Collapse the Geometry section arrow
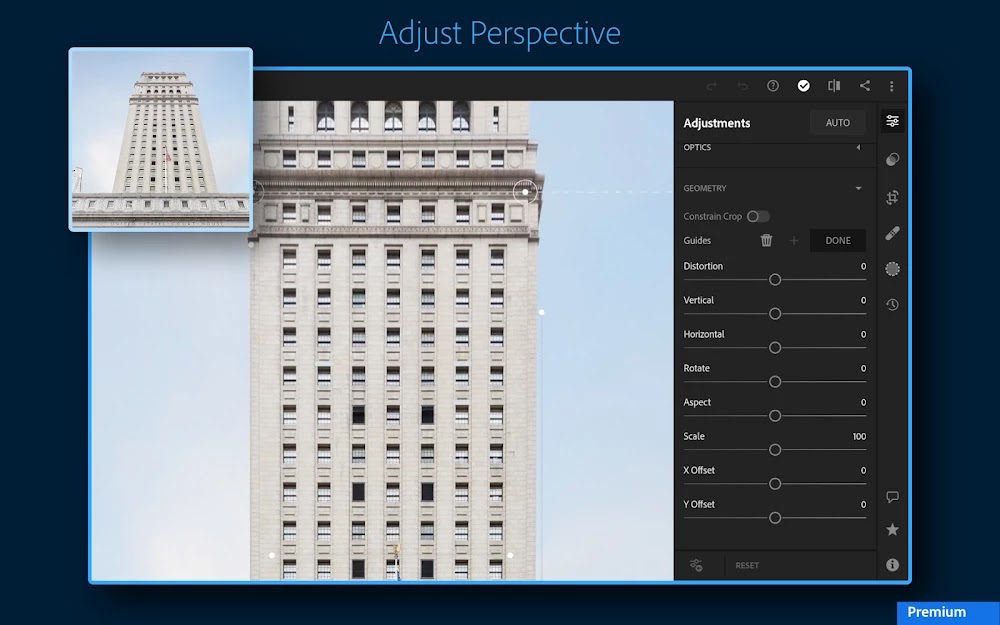 (x=858, y=188)
